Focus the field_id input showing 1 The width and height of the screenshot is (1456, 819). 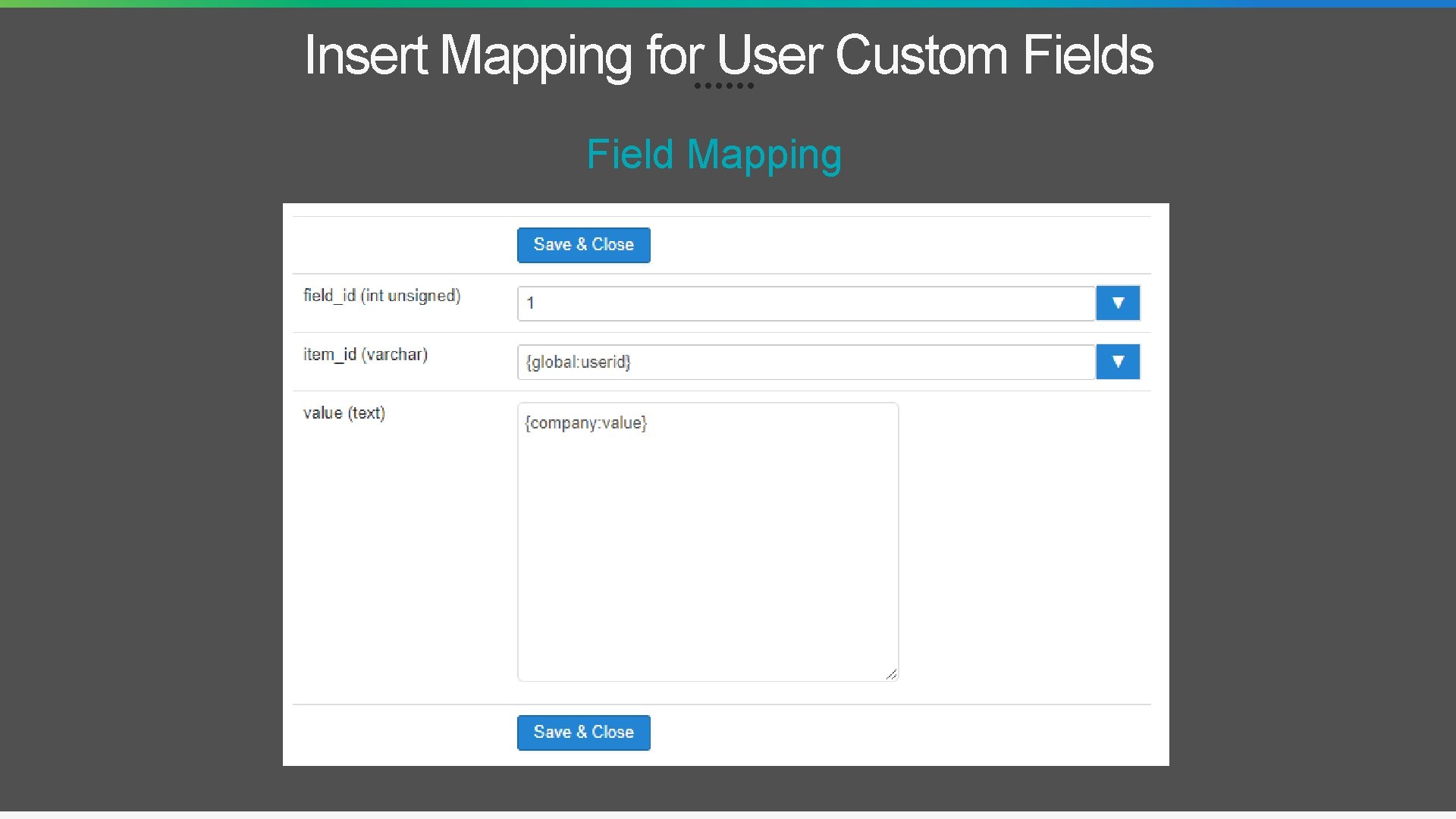coord(806,303)
